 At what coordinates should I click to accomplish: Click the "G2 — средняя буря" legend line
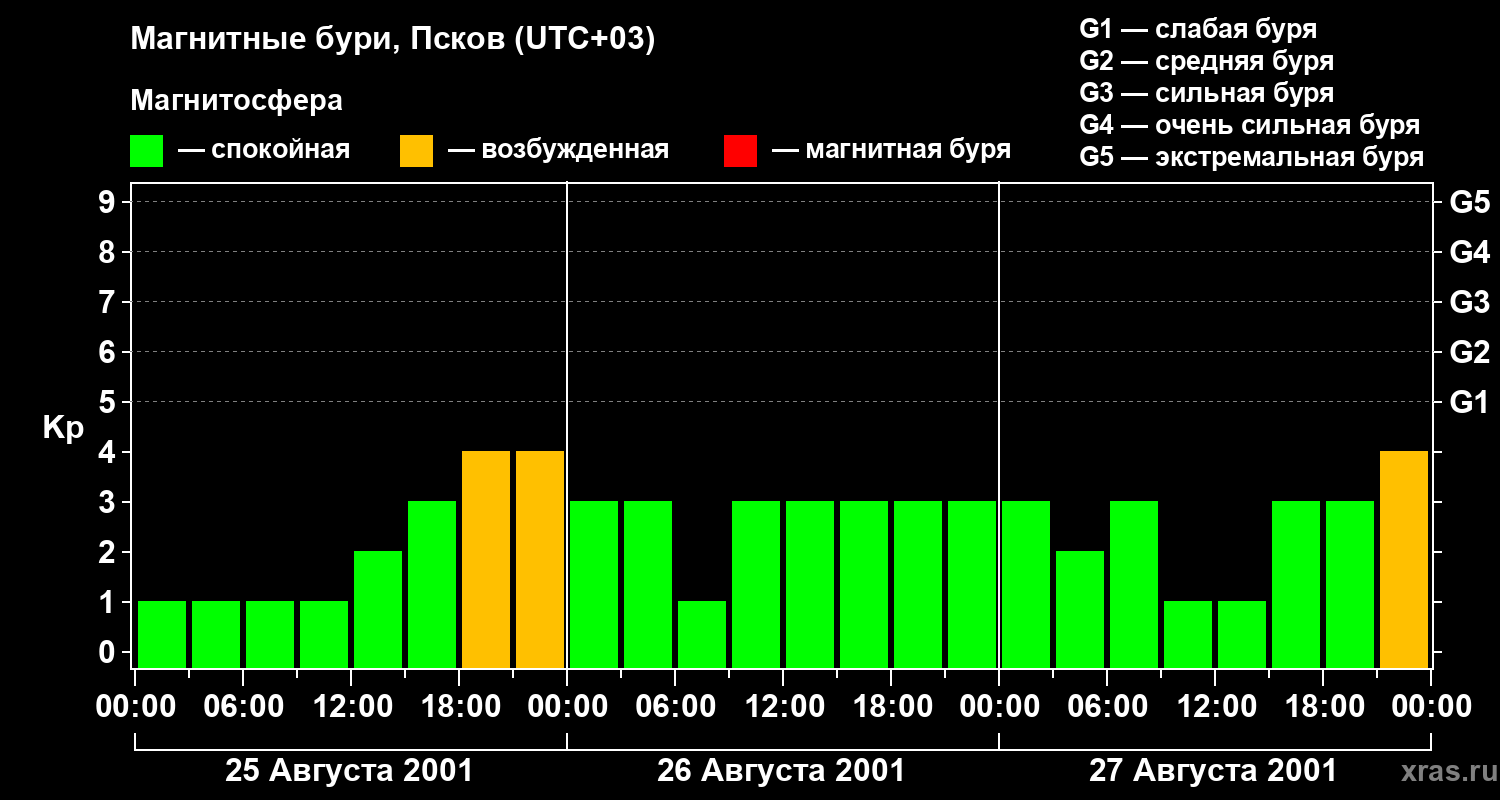coord(1206,61)
